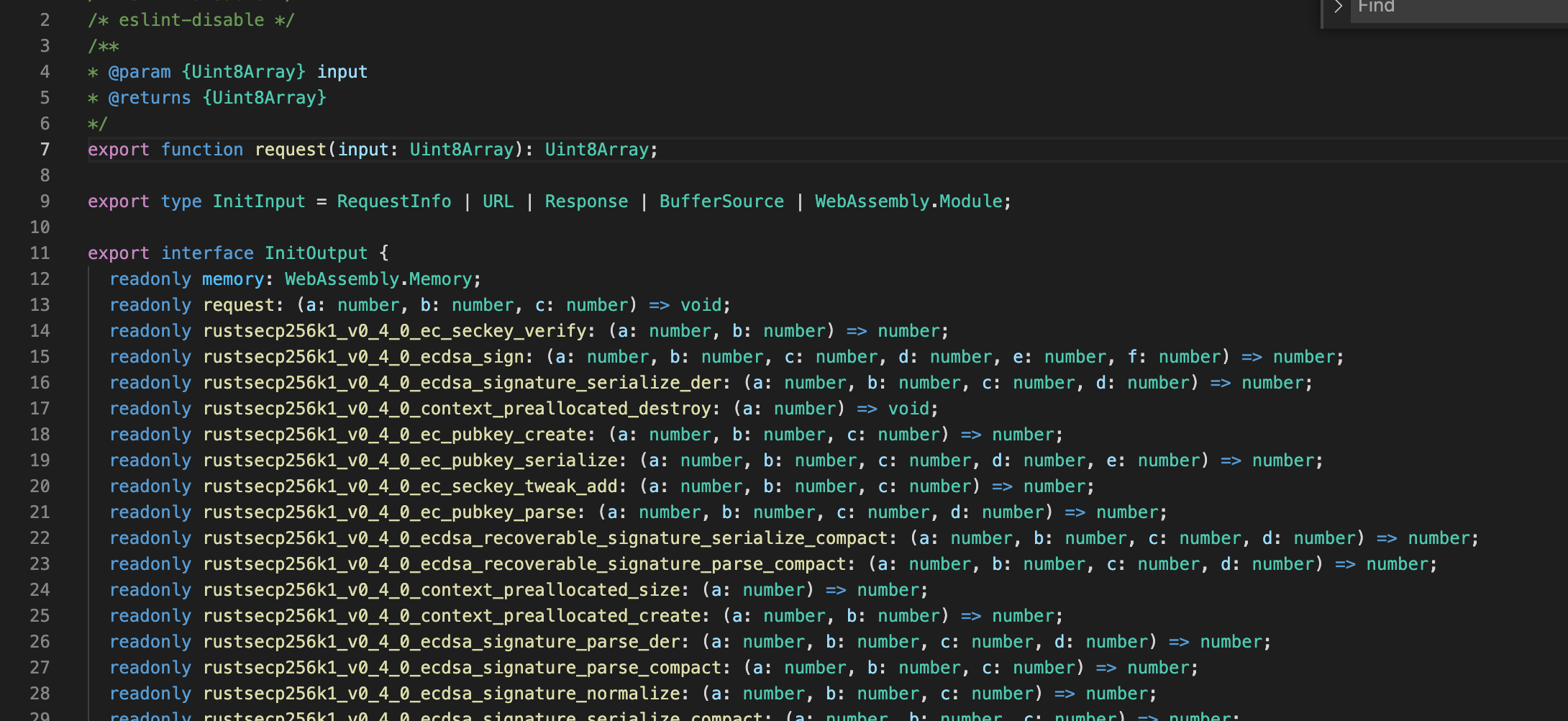1568x721 pixels.
Task: Click 'rustsecp256k1_v0_4_0_ecdsa_recoverable_signature_serialize_compact' property name
Action: [x=545, y=538]
